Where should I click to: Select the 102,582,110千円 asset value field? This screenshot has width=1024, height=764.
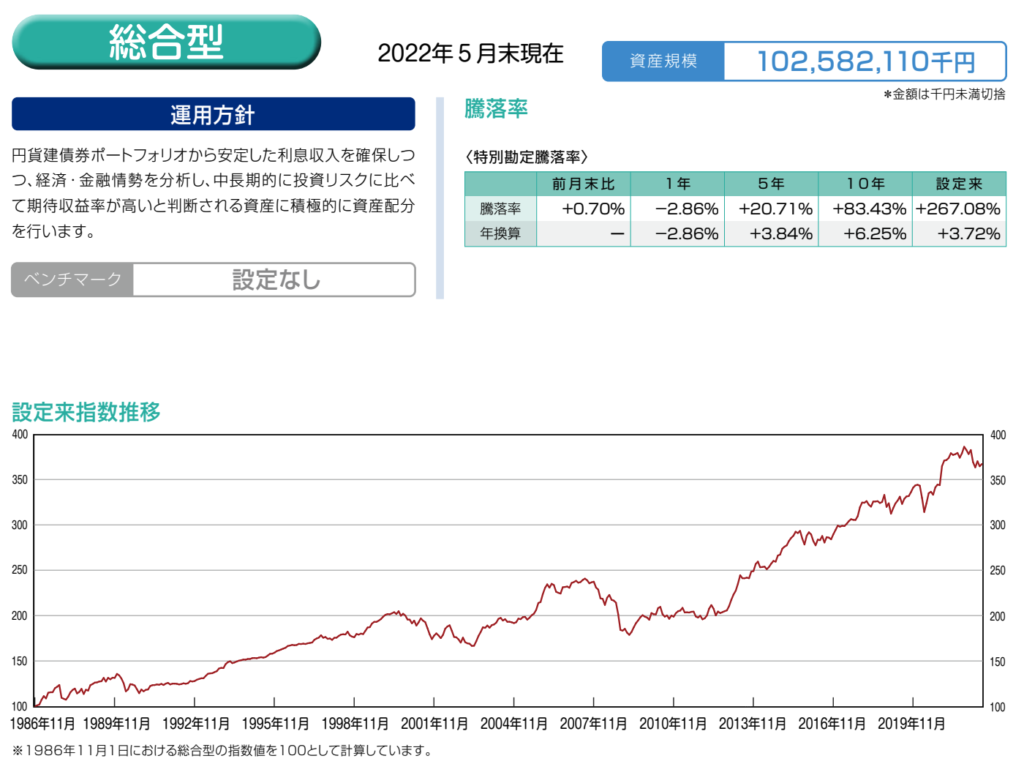864,62
